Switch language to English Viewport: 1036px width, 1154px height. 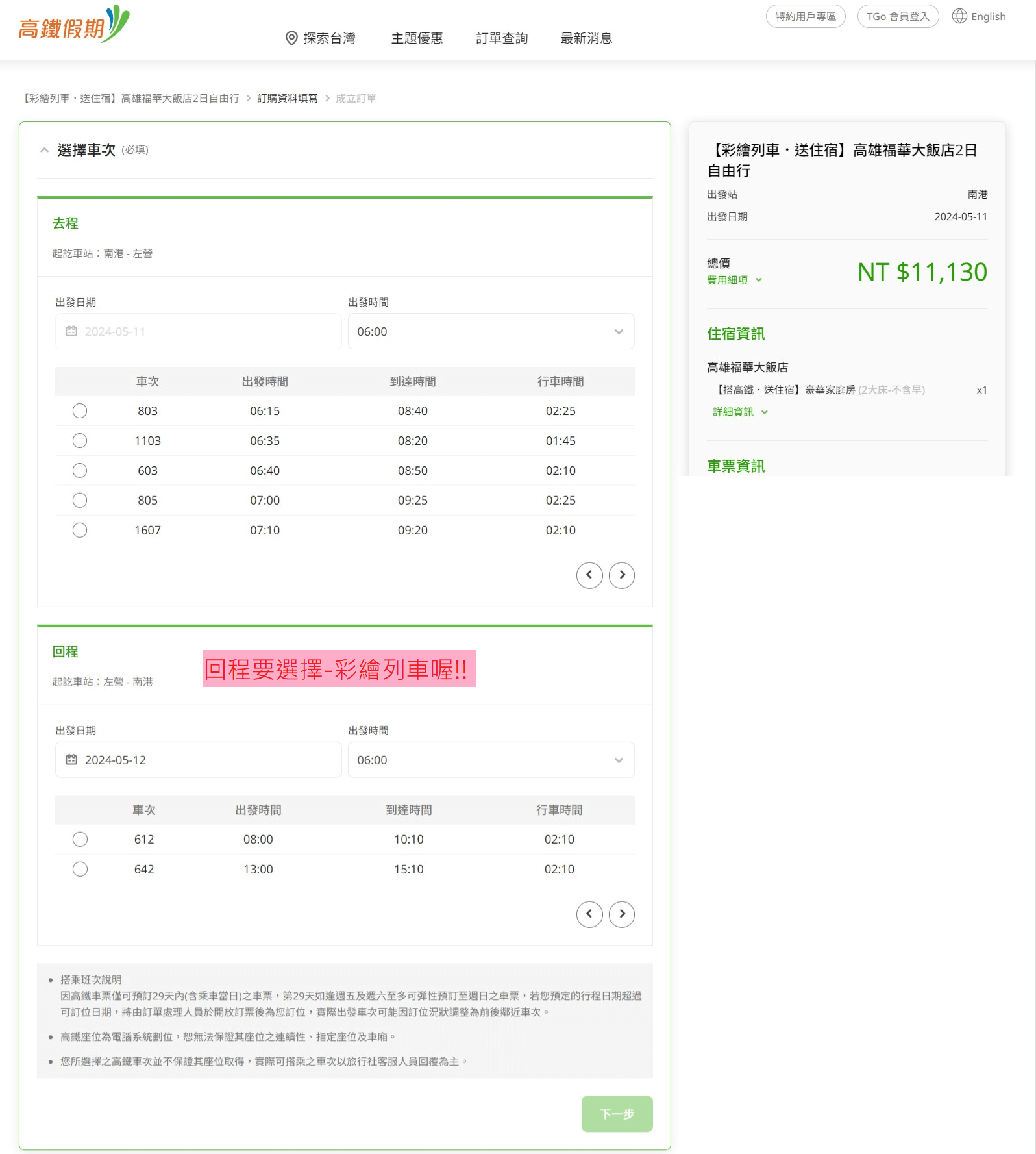pyautogui.click(x=979, y=16)
